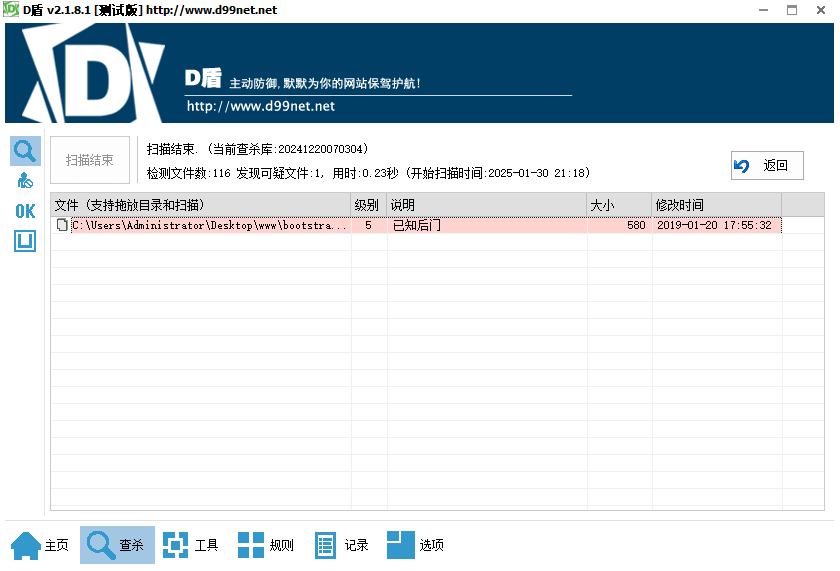Sort by 说明 column header
This screenshot has height=571, width=840.
(x=486, y=205)
